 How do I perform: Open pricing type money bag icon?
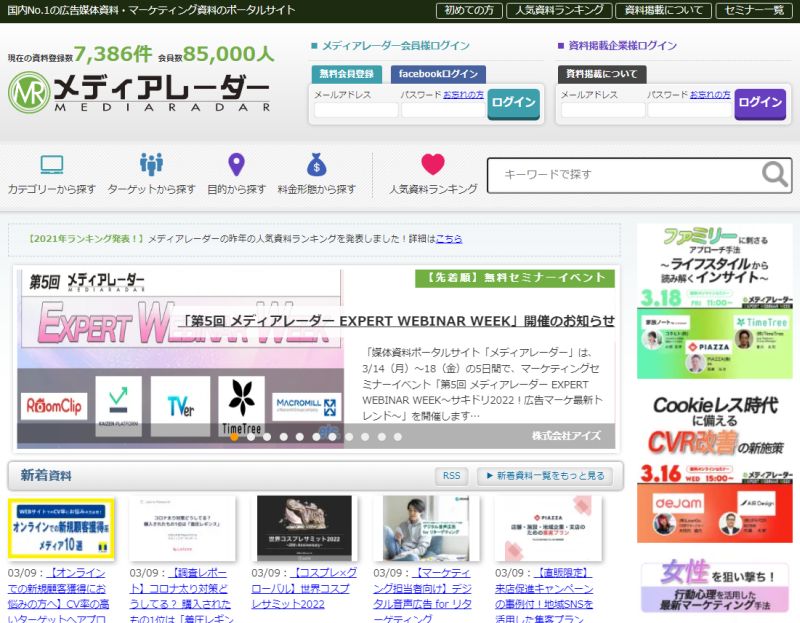[x=316, y=164]
